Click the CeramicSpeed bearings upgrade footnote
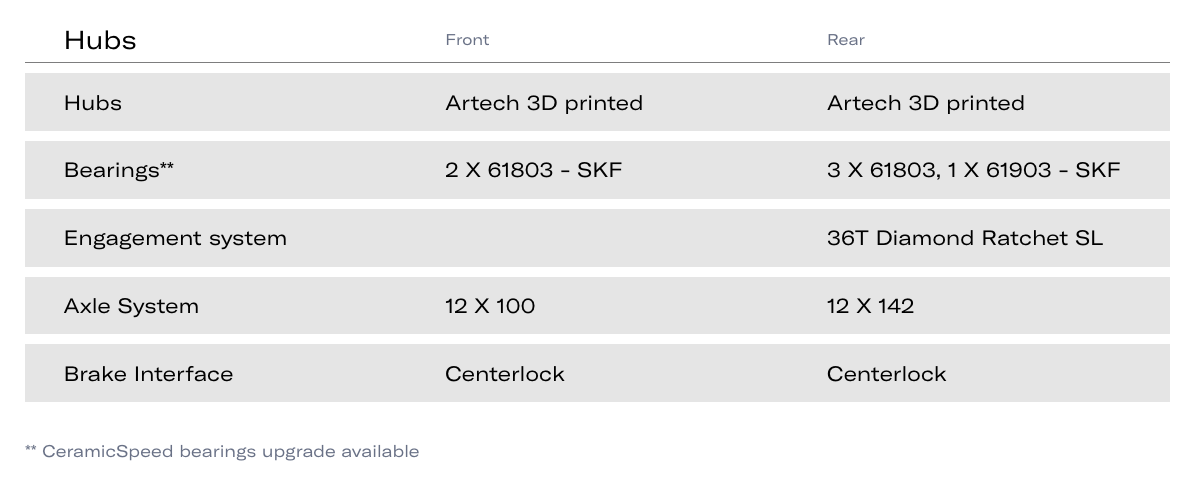The height and width of the screenshot is (488, 1193). (221, 451)
